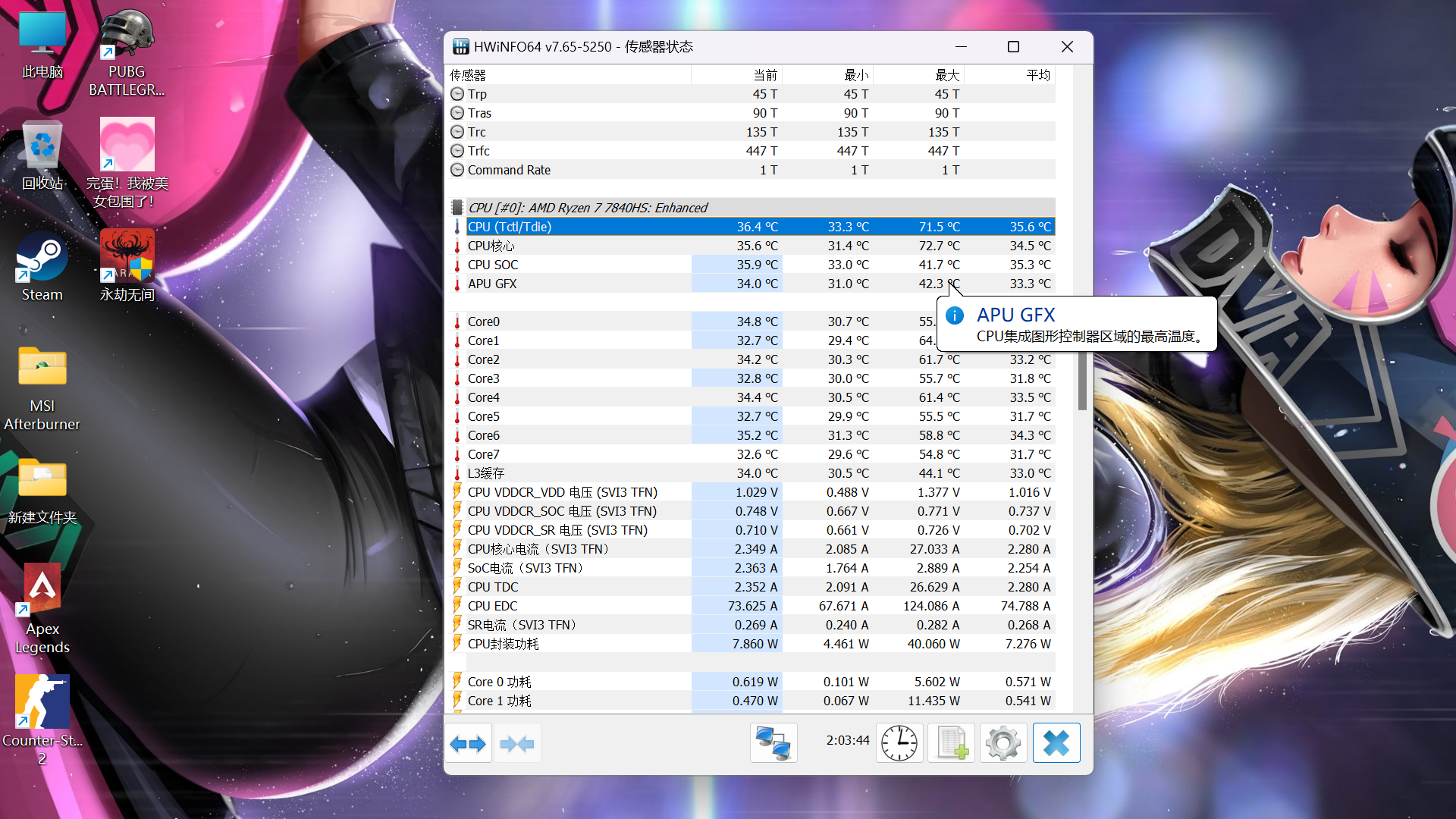Screen dimensions: 1456x819
Task: Select the Core 0 功耗 row
Action: 752,682
